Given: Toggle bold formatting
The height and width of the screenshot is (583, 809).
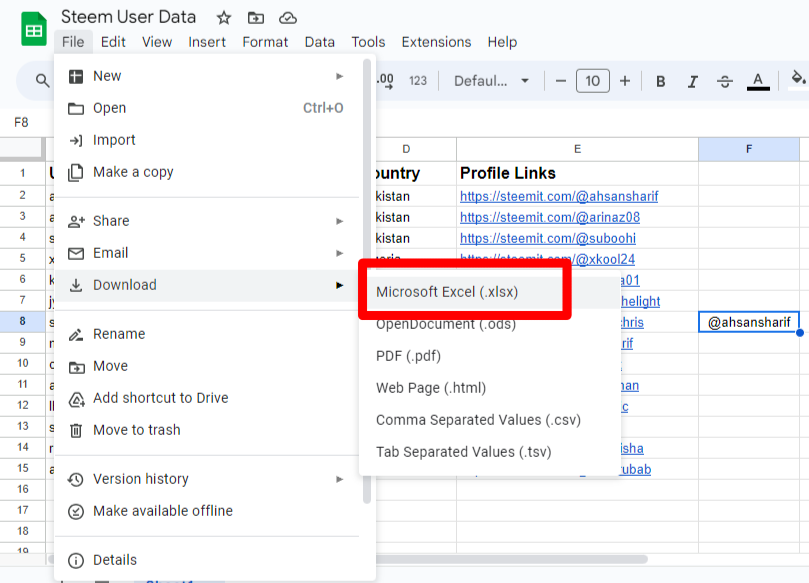Looking at the screenshot, I should click(x=660, y=81).
